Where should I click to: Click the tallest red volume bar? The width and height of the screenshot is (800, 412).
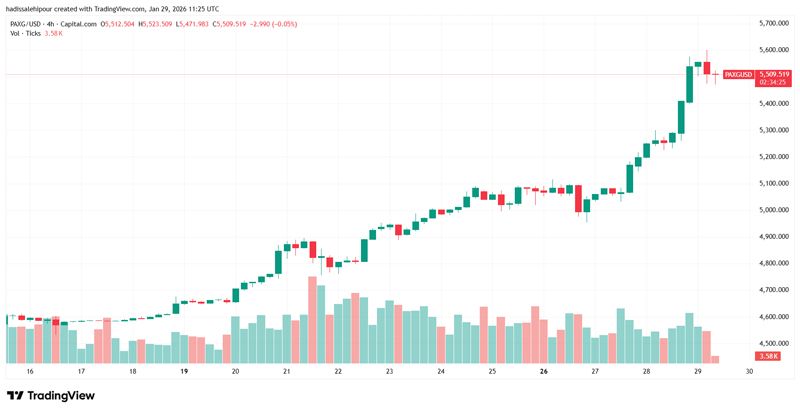(312, 320)
